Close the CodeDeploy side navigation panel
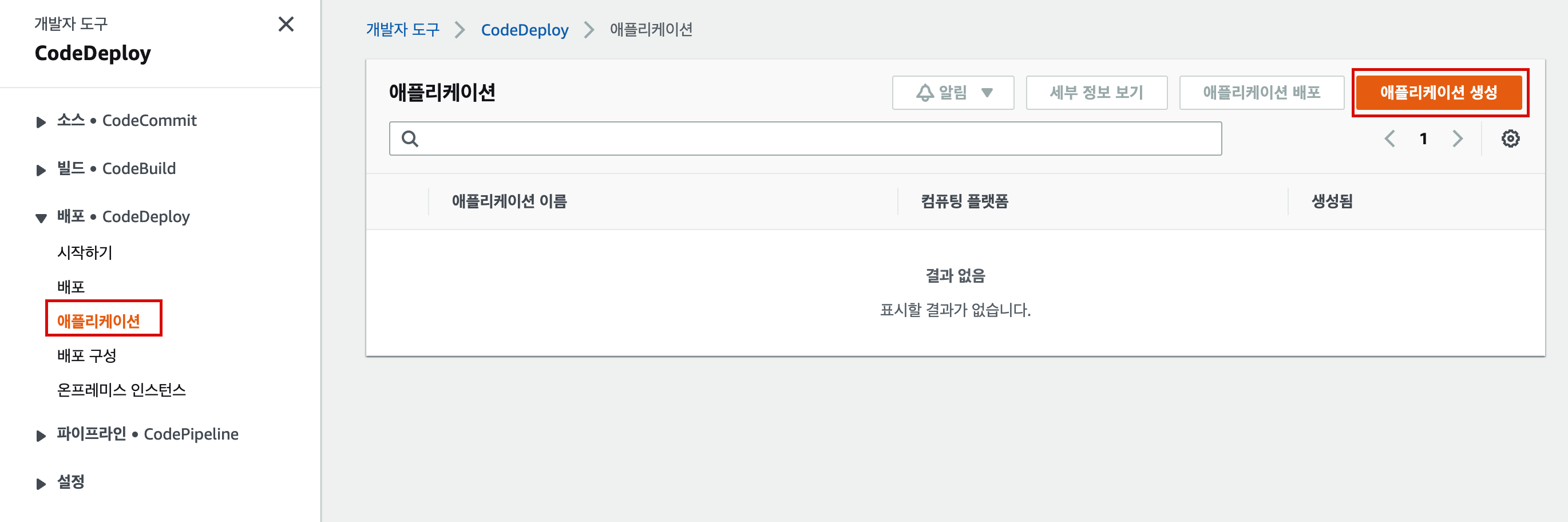 (286, 25)
